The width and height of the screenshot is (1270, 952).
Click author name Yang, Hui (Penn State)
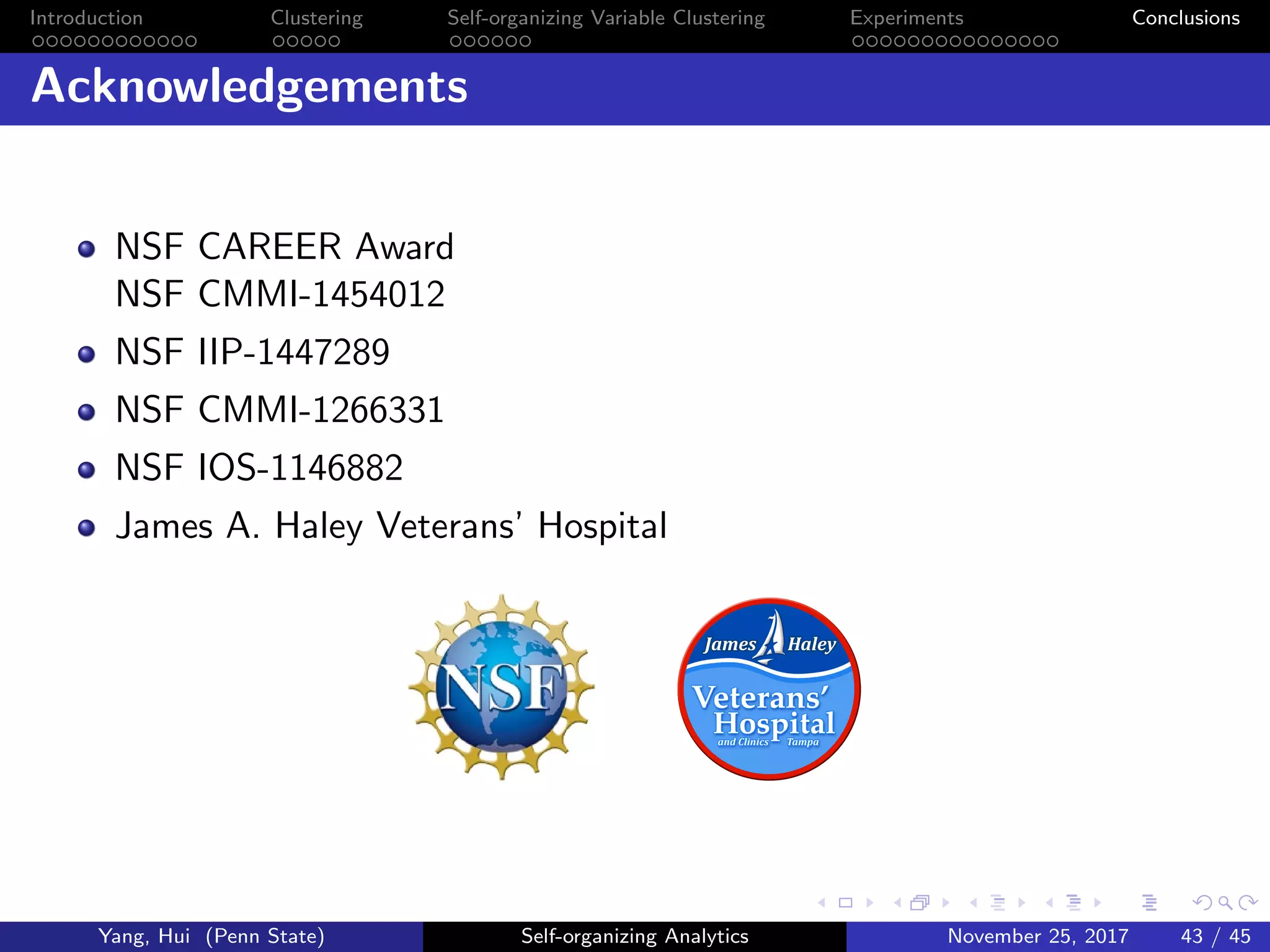pos(211,936)
